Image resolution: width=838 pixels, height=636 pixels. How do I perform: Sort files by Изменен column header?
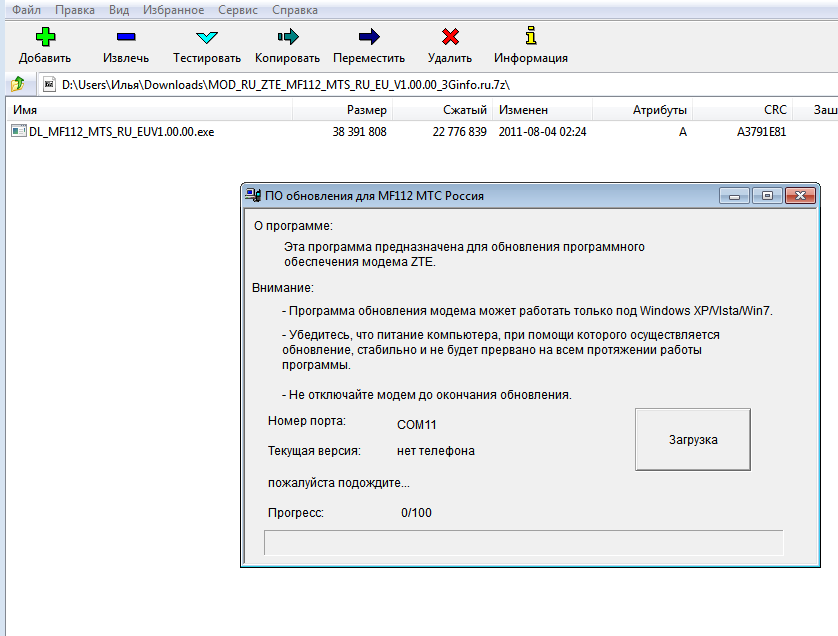[542, 110]
